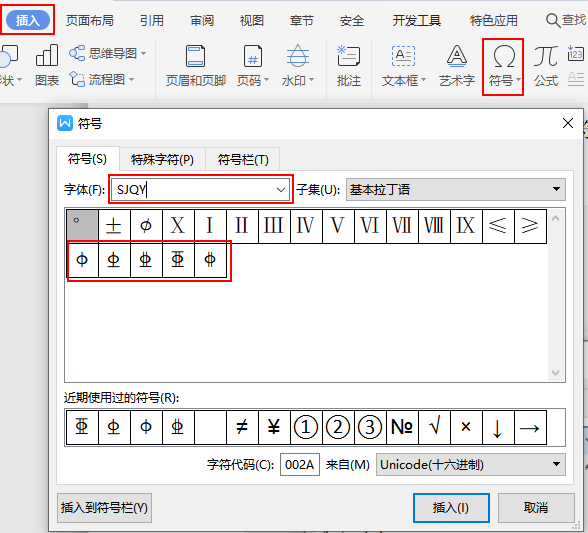Open the 页面布局 ribbon tab
The height and width of the screenshot is (533, 588).
pos(90,21)
